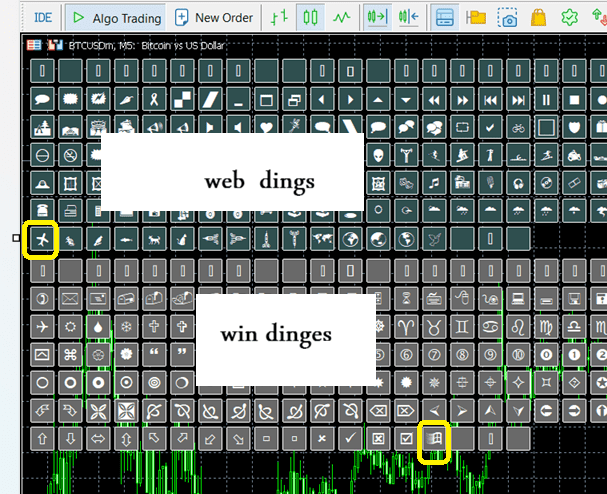Click the Windows flag logo symbol button
The width and height of the screenshot is (607, 494).
[x=434, y=439]
